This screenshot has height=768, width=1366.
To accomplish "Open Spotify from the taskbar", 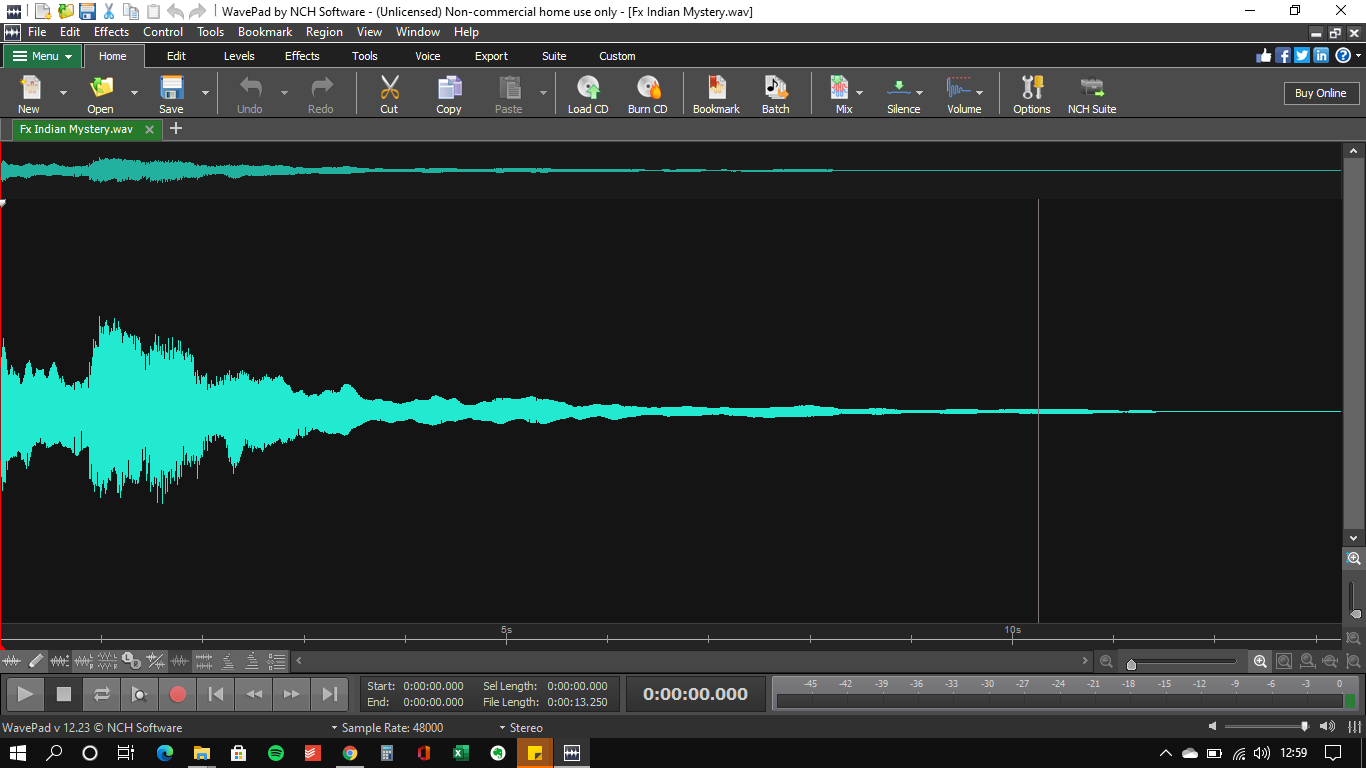I will [276, 753].
